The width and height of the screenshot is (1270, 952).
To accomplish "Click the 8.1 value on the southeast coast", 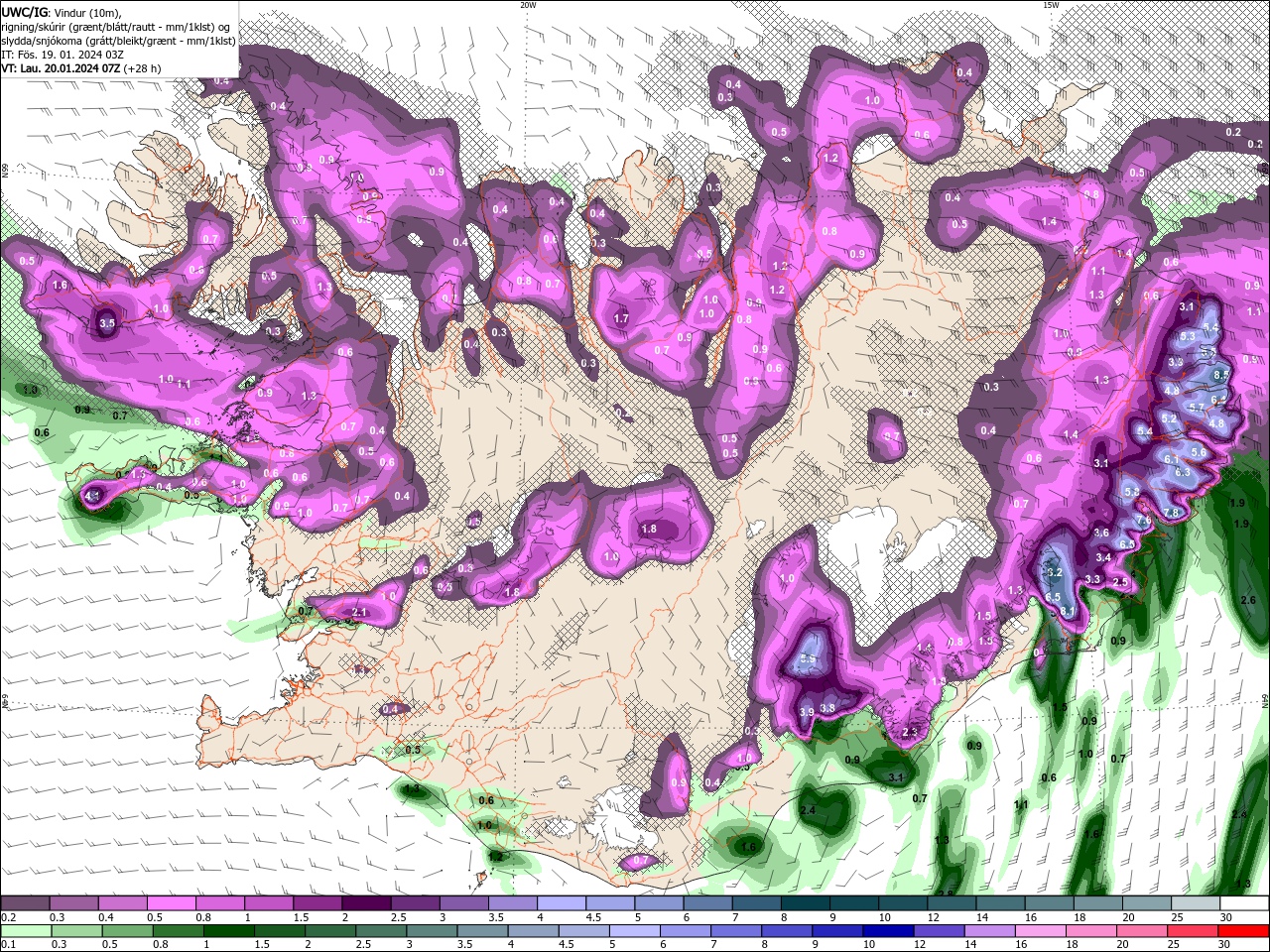I will pyautogui.click(x=1067, y=612).
